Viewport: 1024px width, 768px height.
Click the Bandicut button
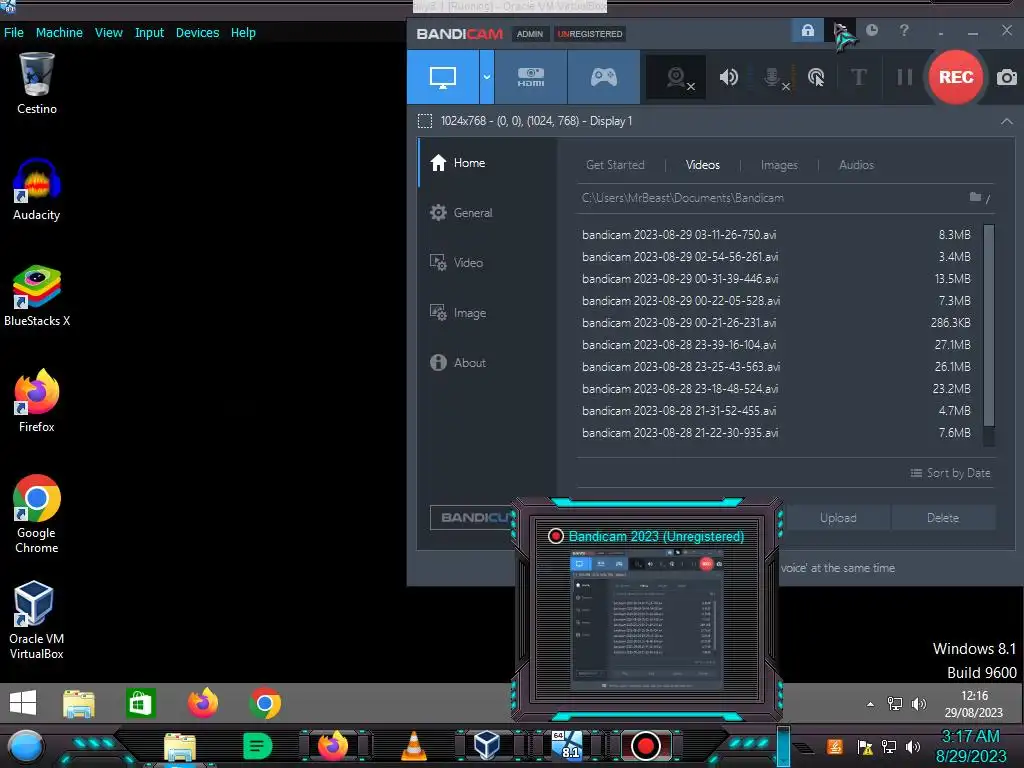tap(472, 518)
